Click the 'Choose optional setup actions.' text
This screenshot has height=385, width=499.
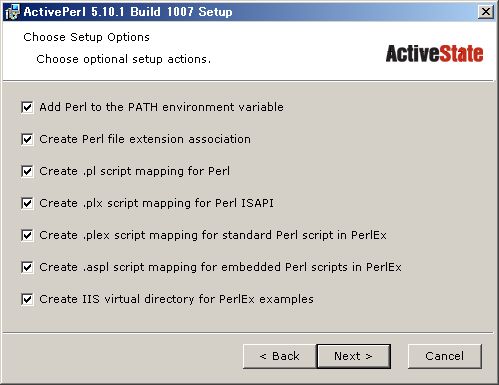tap(124, 59)
